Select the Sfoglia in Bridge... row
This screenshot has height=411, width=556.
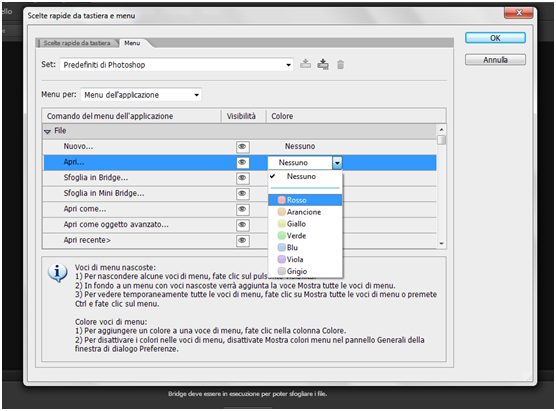(x=240, y=178)
